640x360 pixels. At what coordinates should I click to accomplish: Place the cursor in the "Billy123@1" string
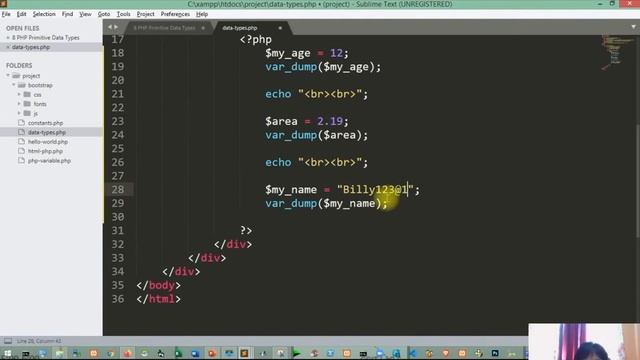coord(375,189)
